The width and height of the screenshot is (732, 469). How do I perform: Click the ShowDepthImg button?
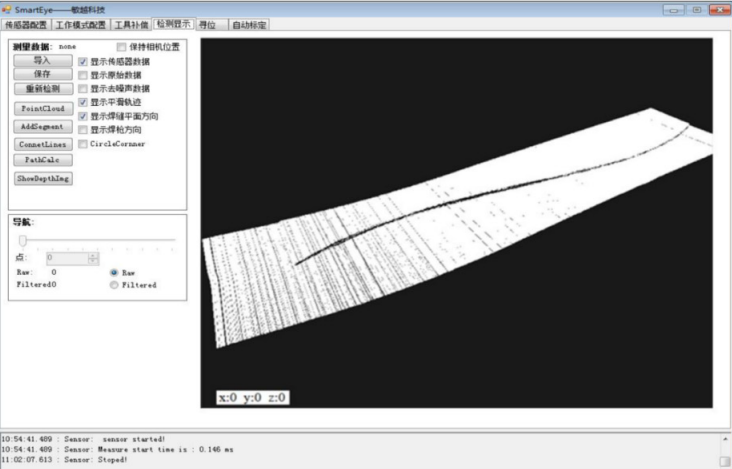tap(43, 178)
